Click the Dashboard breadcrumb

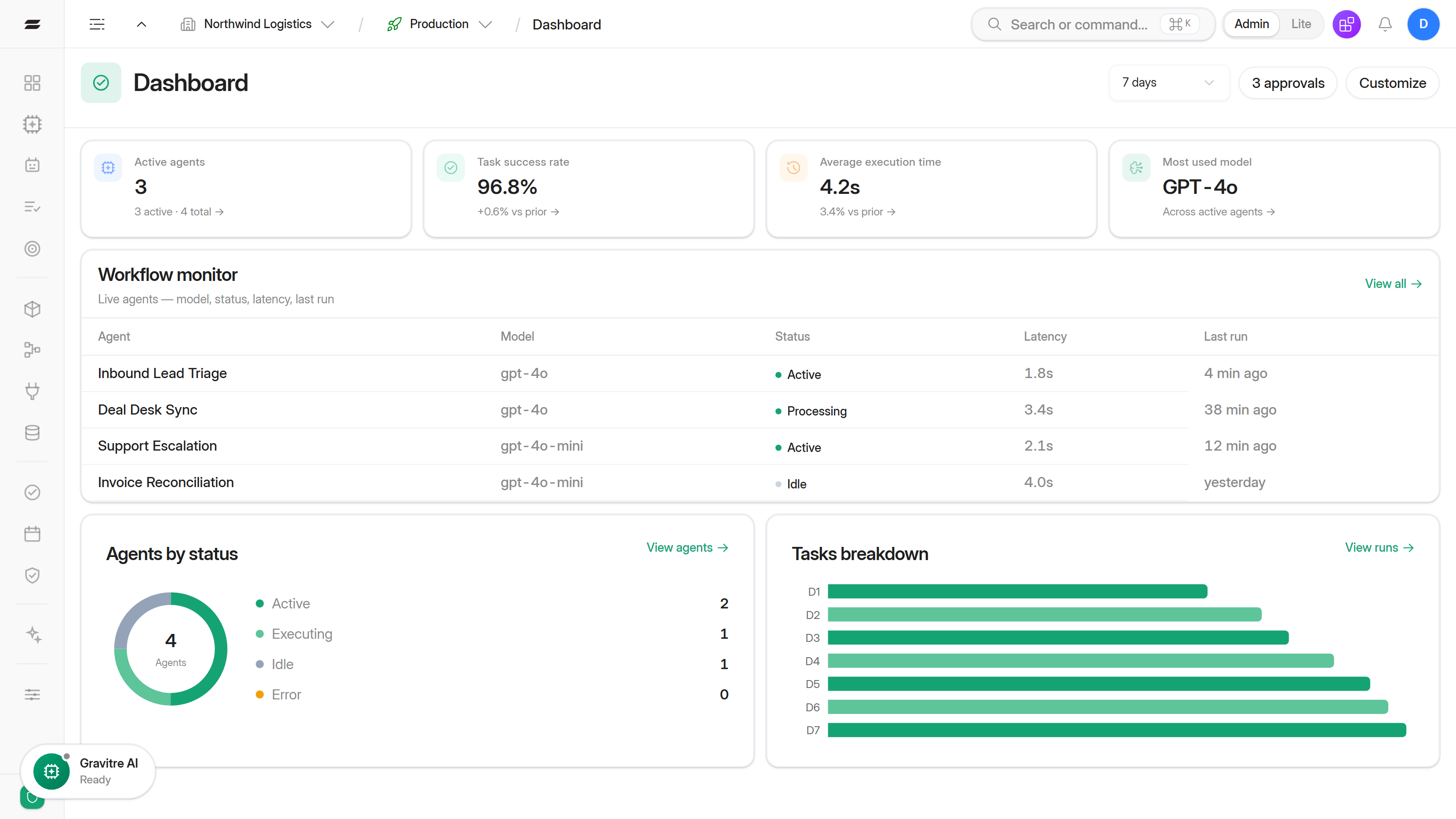[566, 24]
